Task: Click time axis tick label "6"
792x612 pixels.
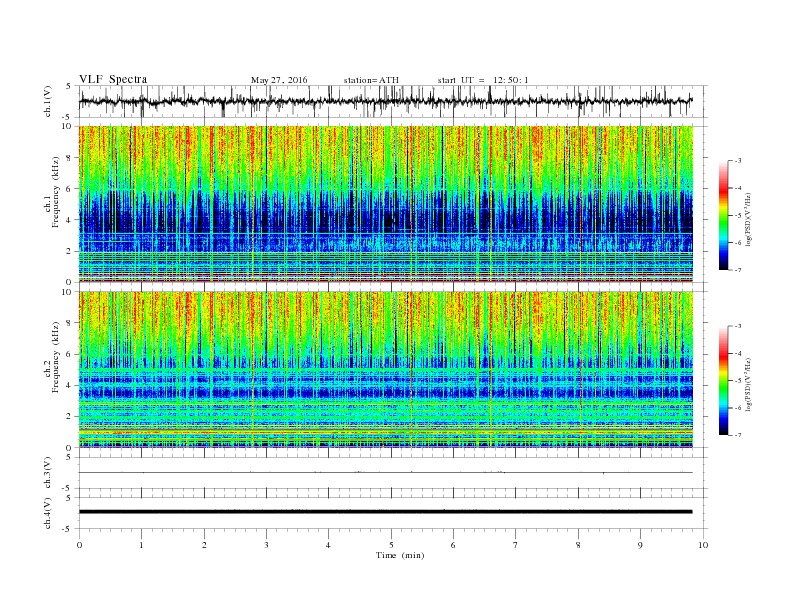Action: click(453, 545)
